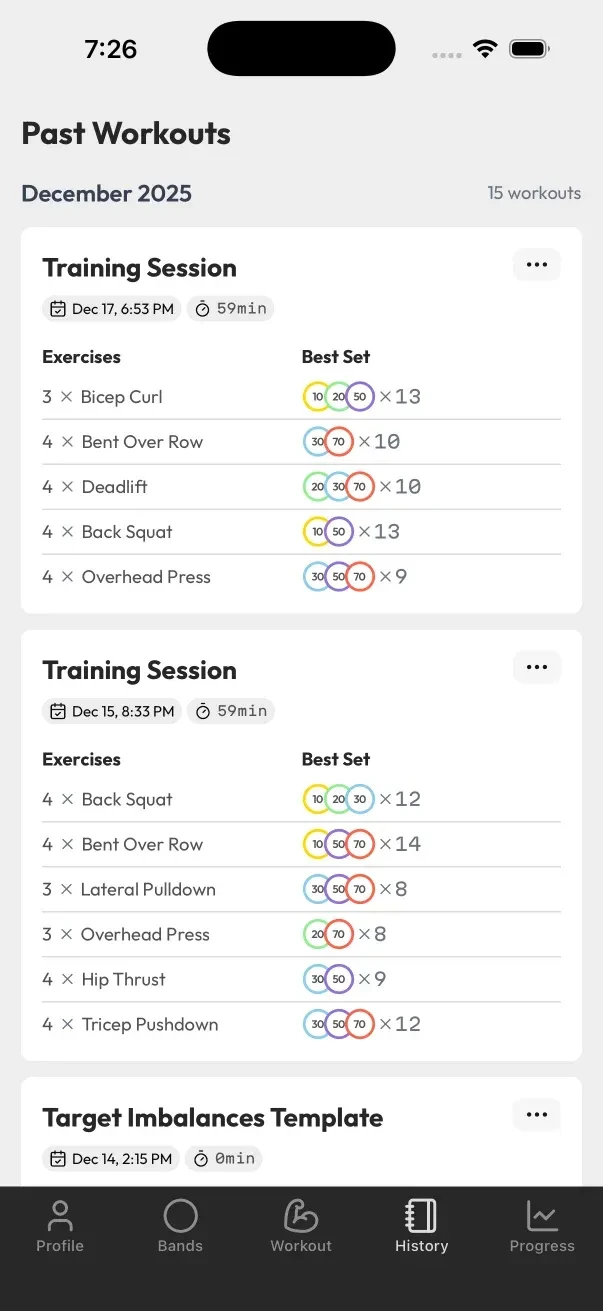Switch to the History tab

click(x=421, y=1225)
